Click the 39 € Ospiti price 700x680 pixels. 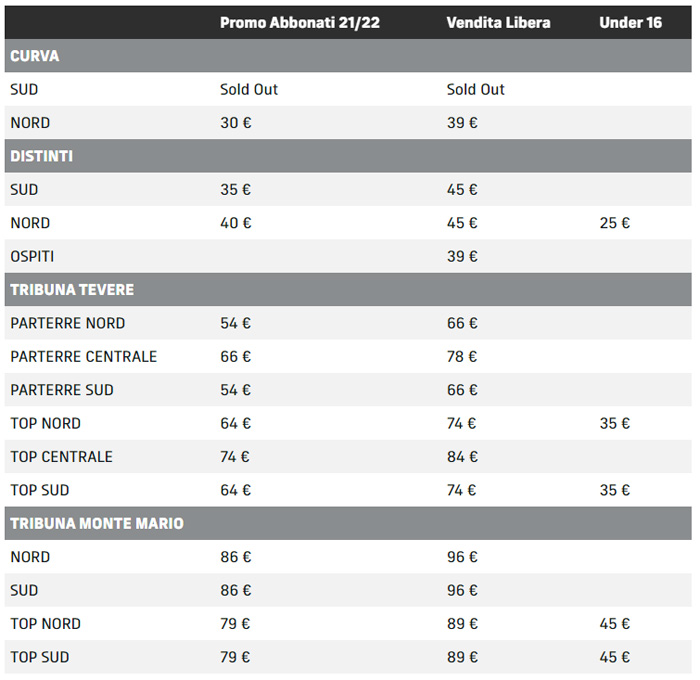[462, 256]
